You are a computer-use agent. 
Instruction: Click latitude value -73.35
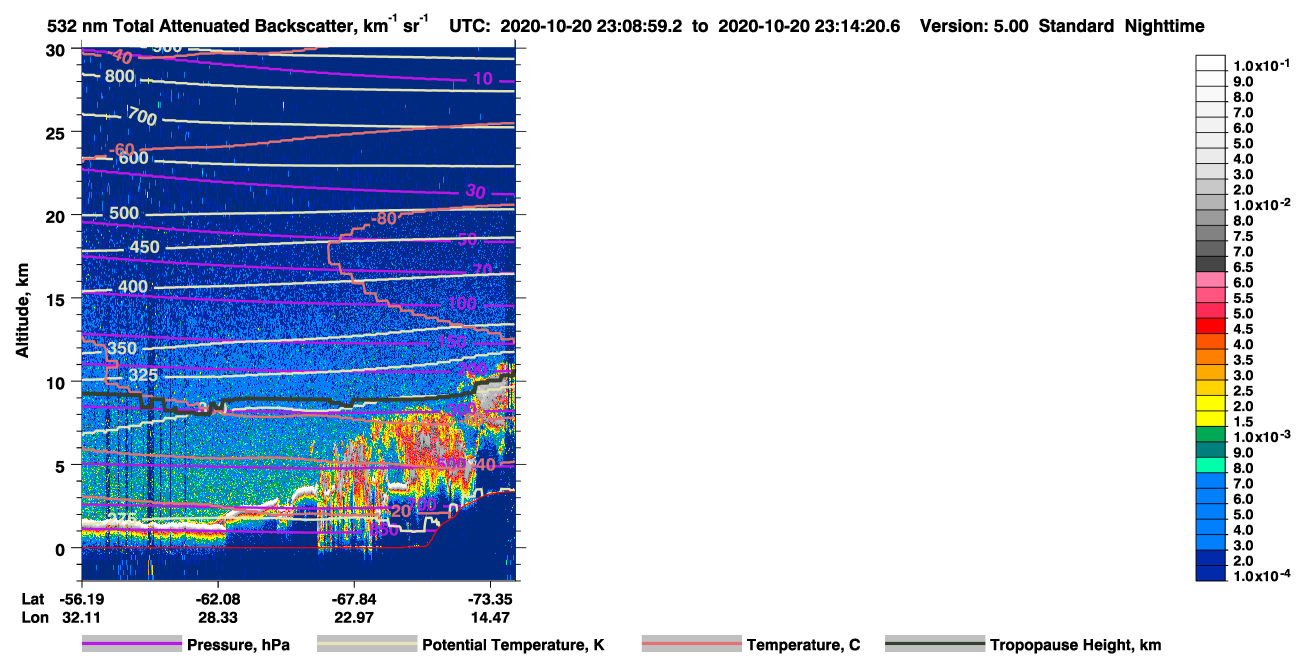click(490, 599)
